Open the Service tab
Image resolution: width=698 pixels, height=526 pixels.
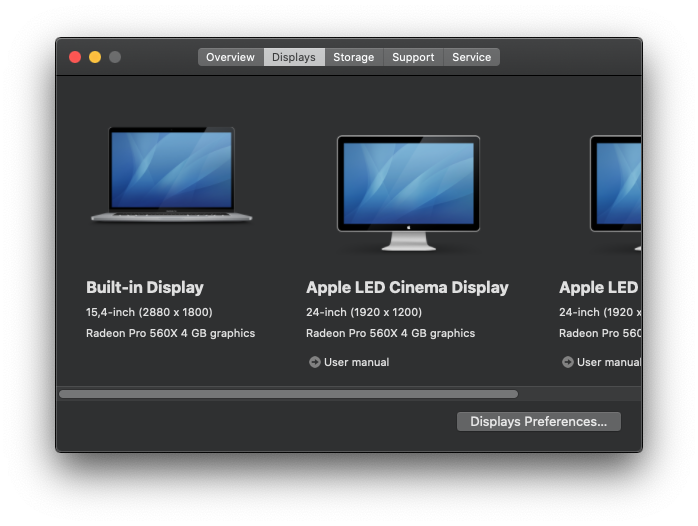click(x=471, y=57)
